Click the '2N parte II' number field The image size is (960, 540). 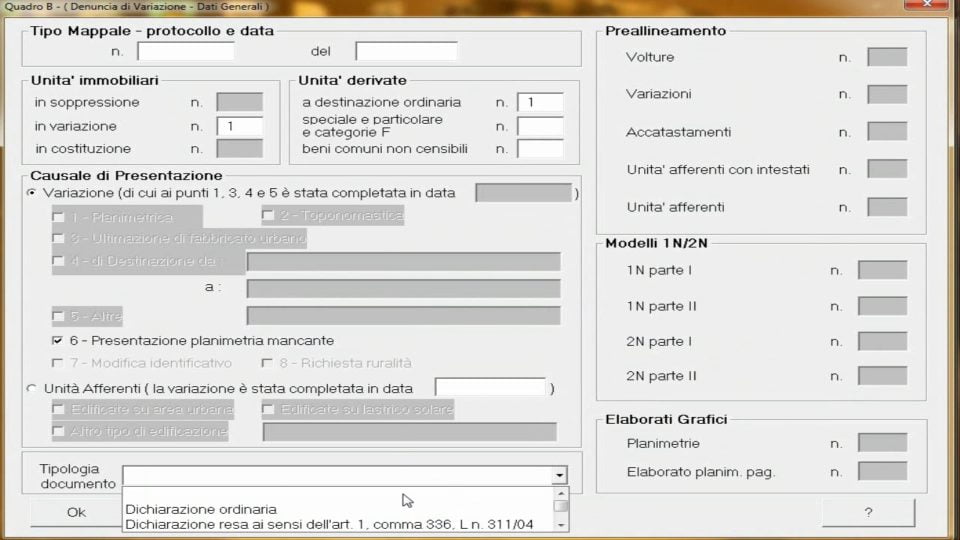pos(882,376)
